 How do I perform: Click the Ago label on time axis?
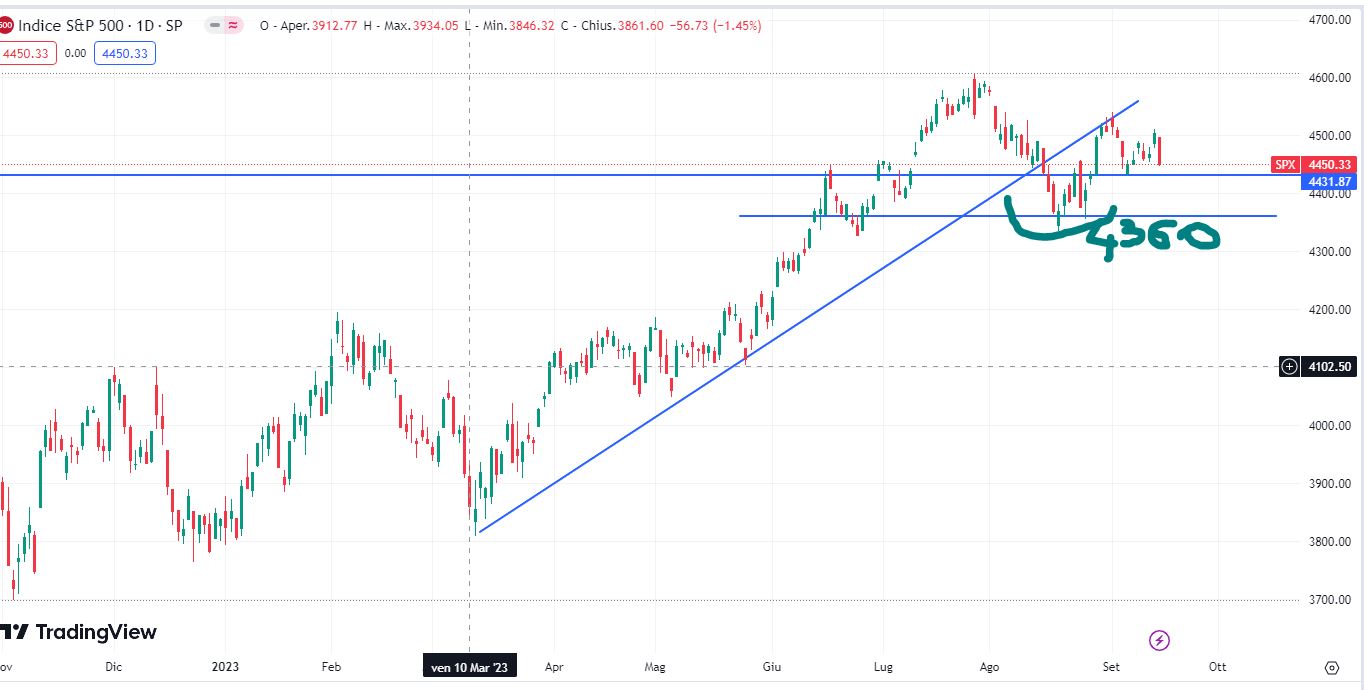coord(989,667)
